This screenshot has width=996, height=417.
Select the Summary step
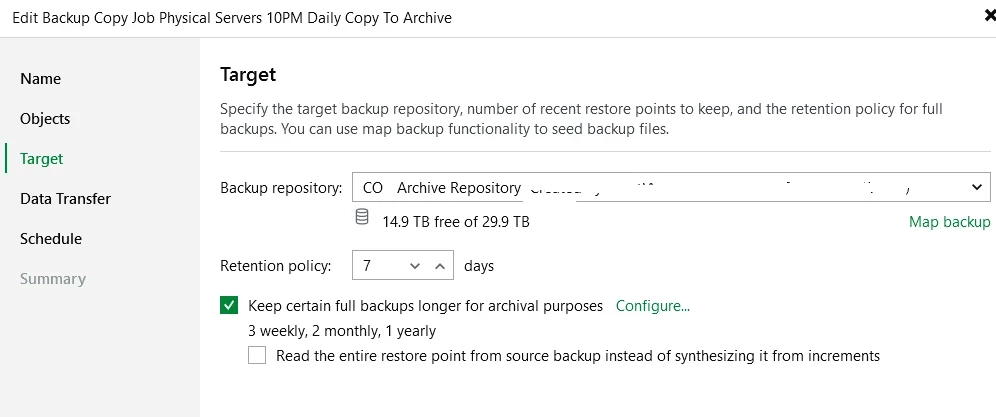(53, 279)
